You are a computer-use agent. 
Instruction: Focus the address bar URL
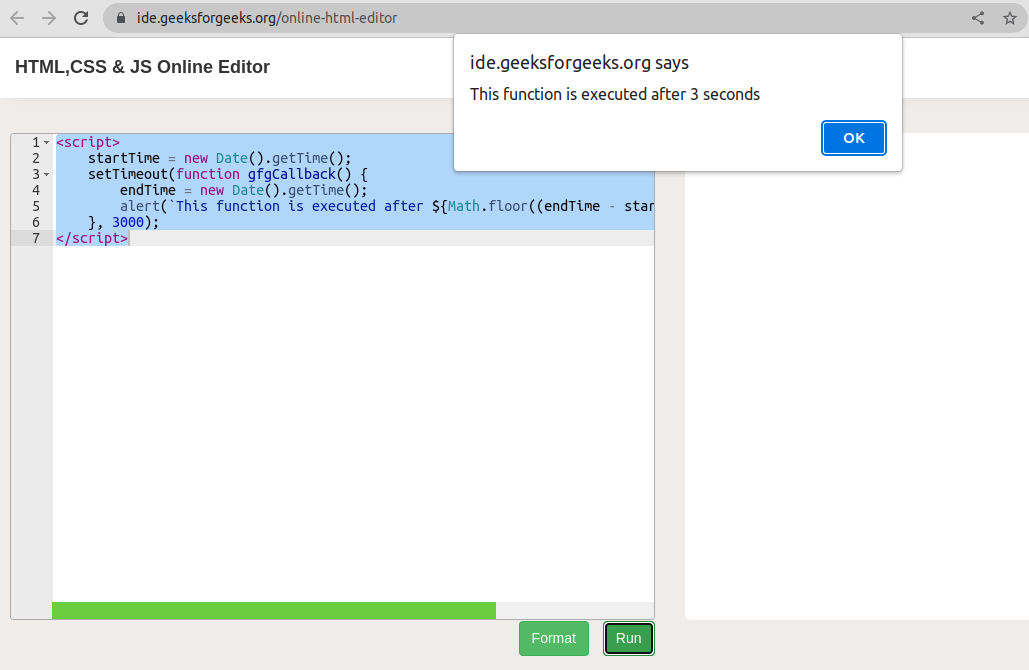(x=266, y=18)
